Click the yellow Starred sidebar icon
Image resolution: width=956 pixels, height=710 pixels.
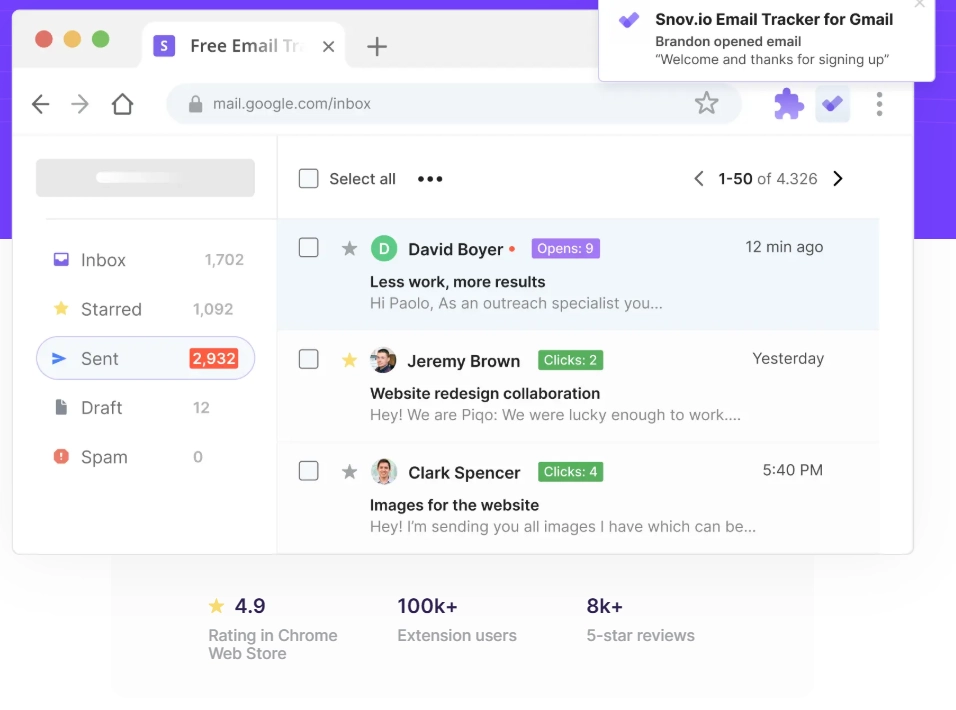(61, 308)
